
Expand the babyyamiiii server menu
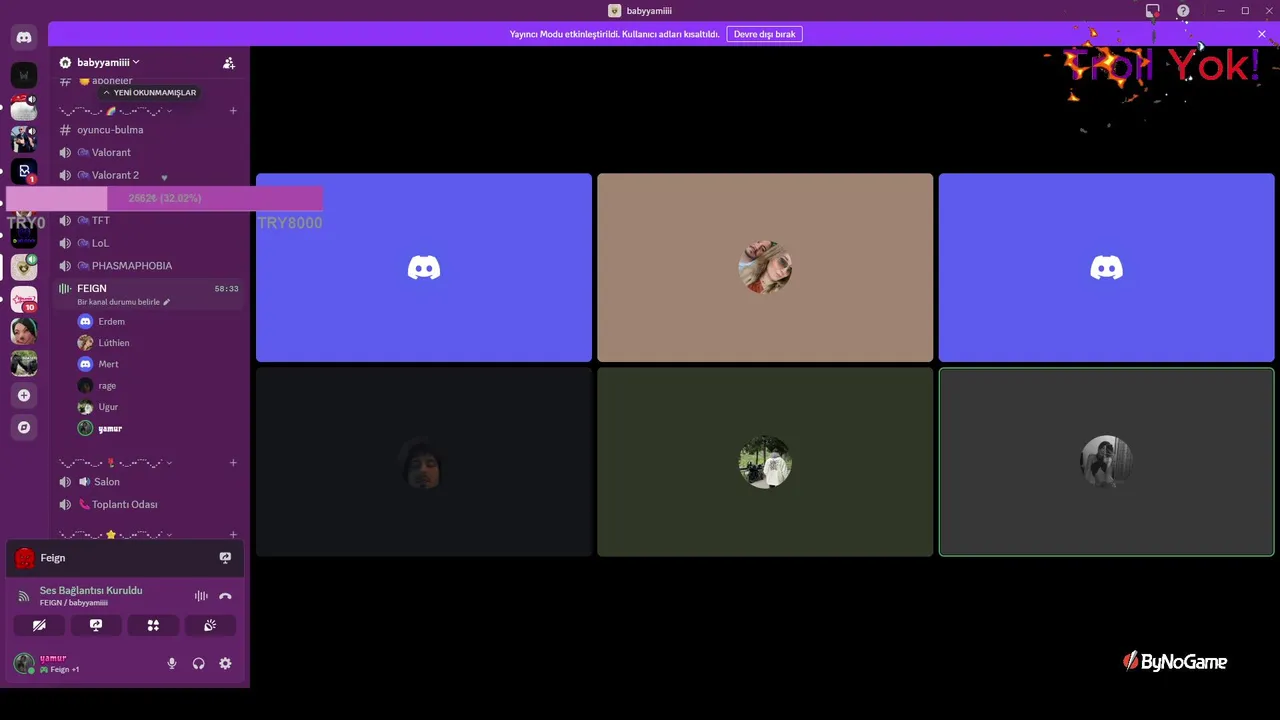click(100, 62)
